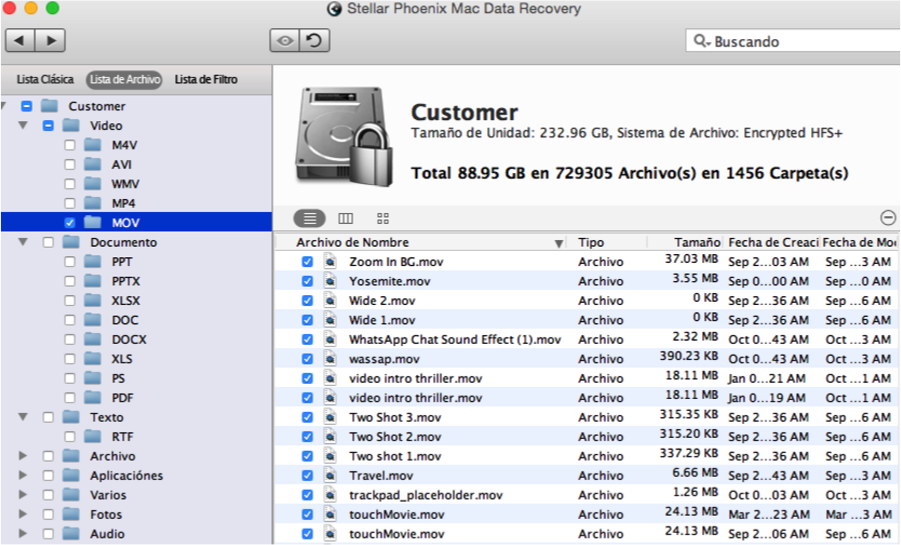The height and width of the screenshot is (545, 901).
Task: Switch to Lista de Filtro tab
Action: coord(206,79)
